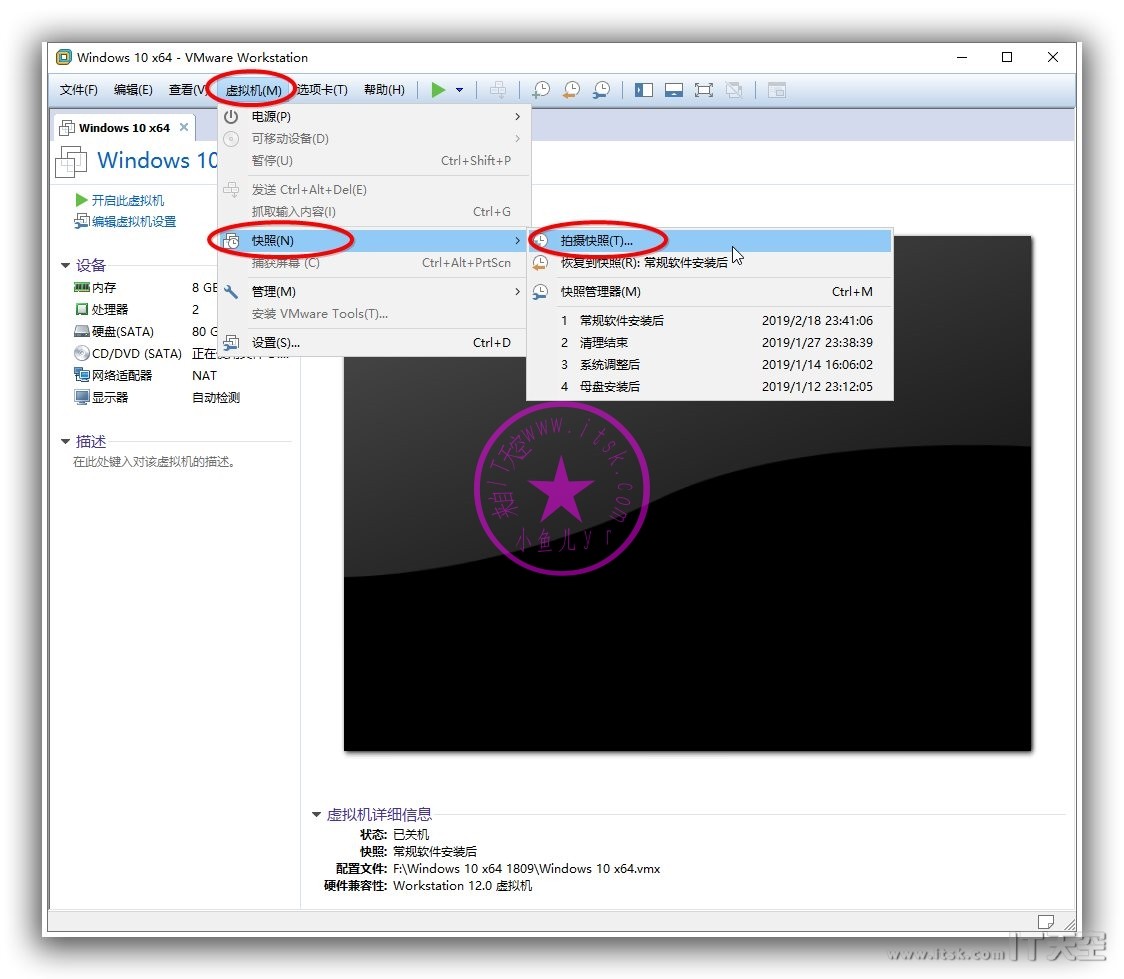Click the status bar message icon
This screenshot has height=979, width=1124.
click(x=1046, y=922)
